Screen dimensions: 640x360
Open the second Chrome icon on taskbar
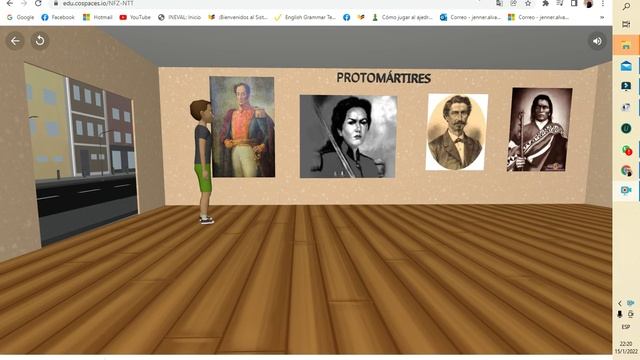point(626,170)
